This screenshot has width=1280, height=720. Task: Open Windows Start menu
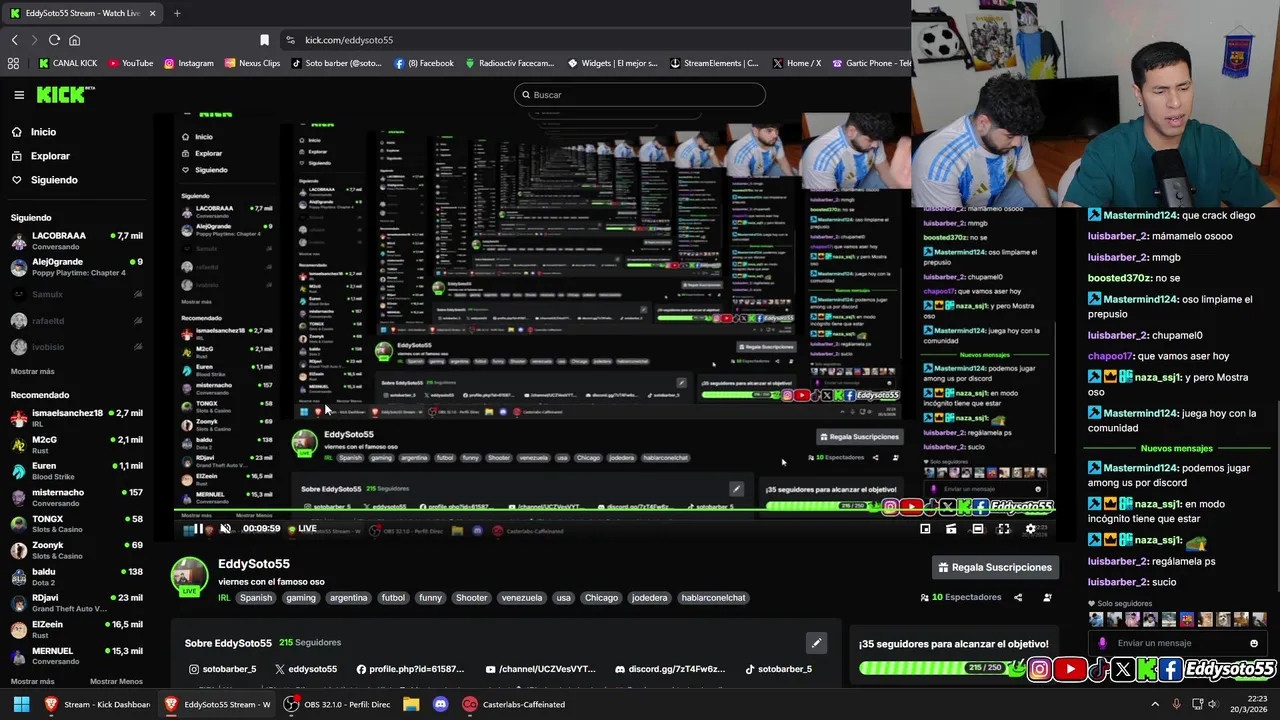point(21,704)
